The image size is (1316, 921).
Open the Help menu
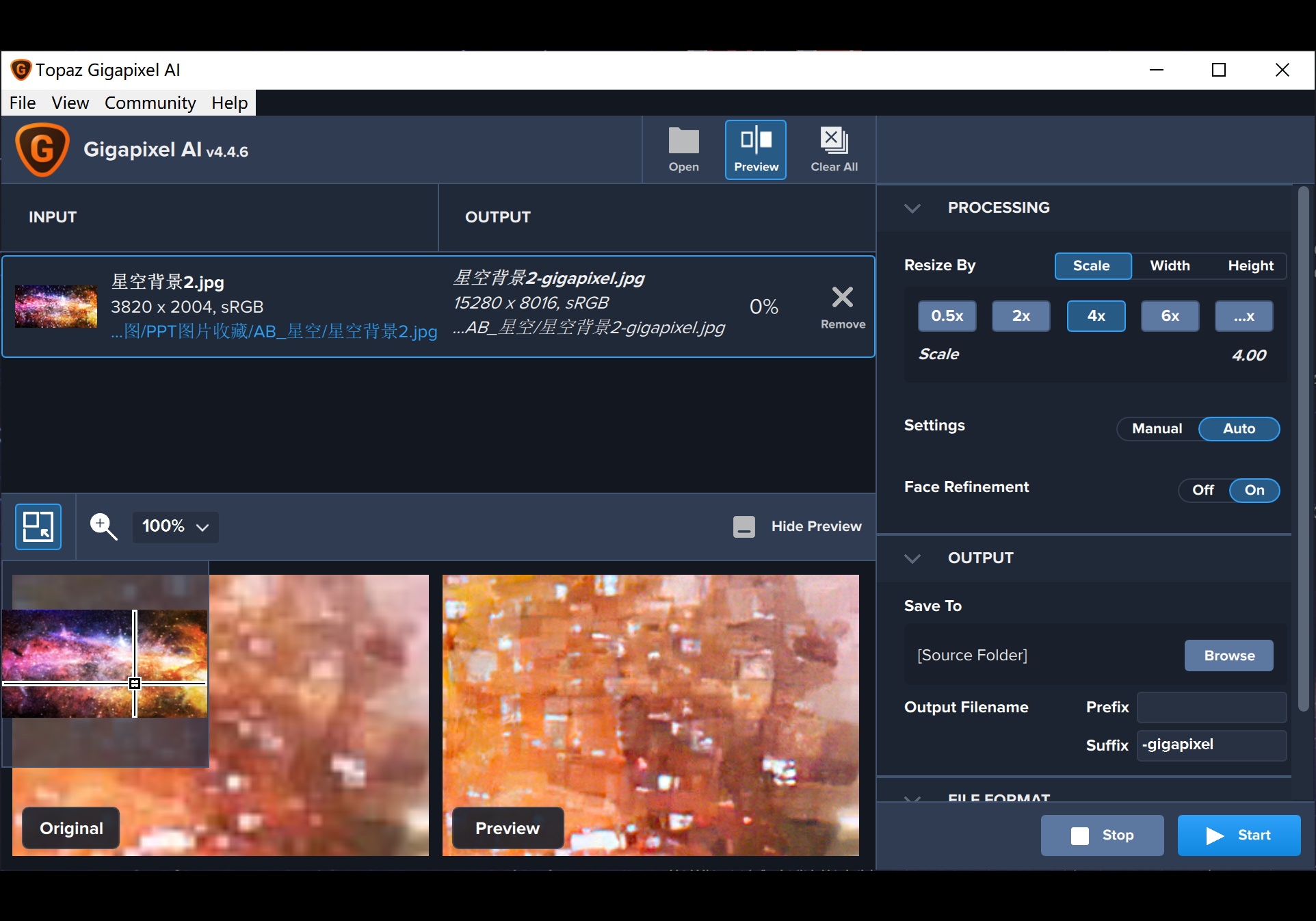230,103
